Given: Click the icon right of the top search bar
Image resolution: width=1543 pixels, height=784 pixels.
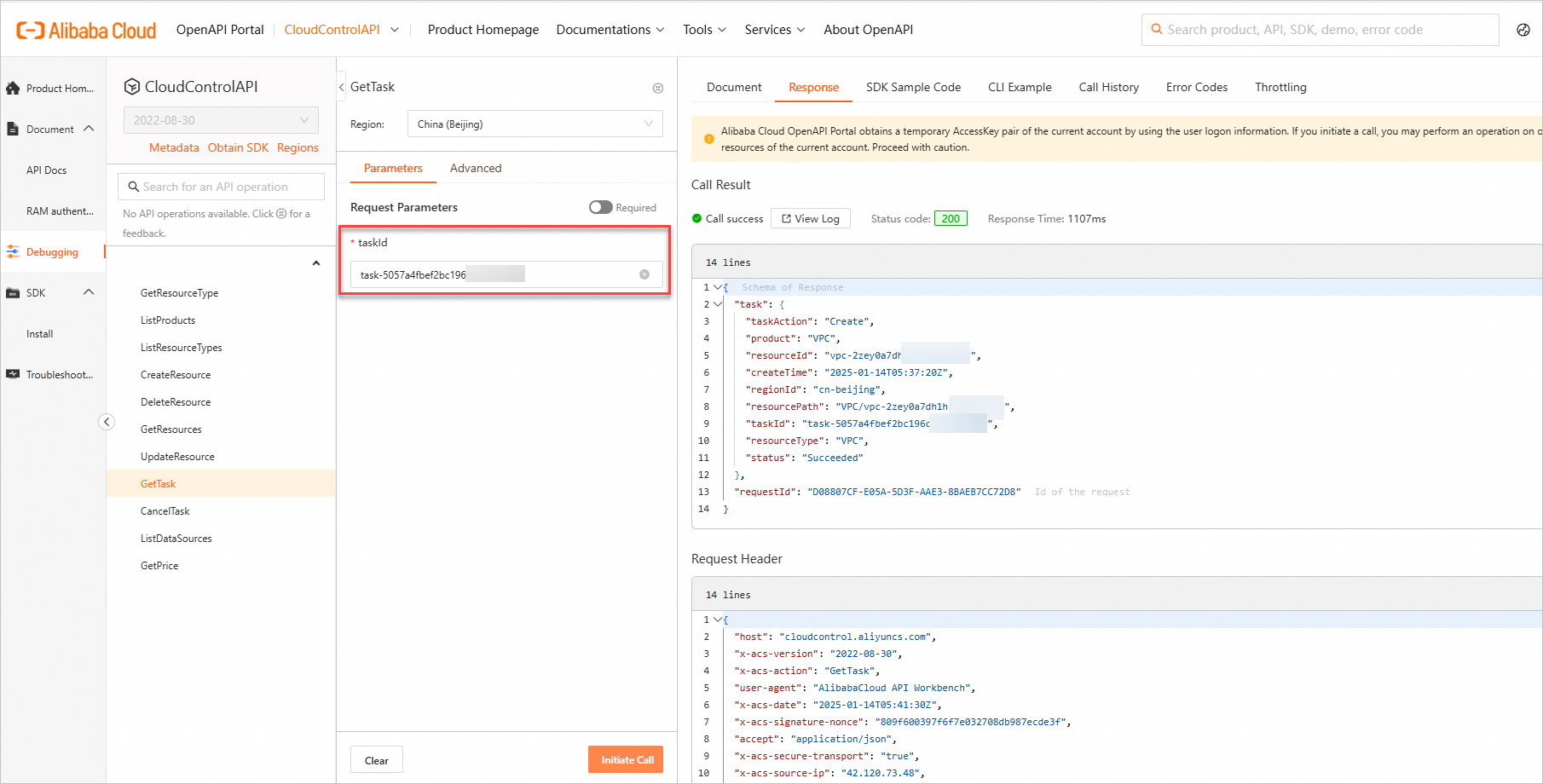Looking at the screenshot, I should (x=1523, y=30).
